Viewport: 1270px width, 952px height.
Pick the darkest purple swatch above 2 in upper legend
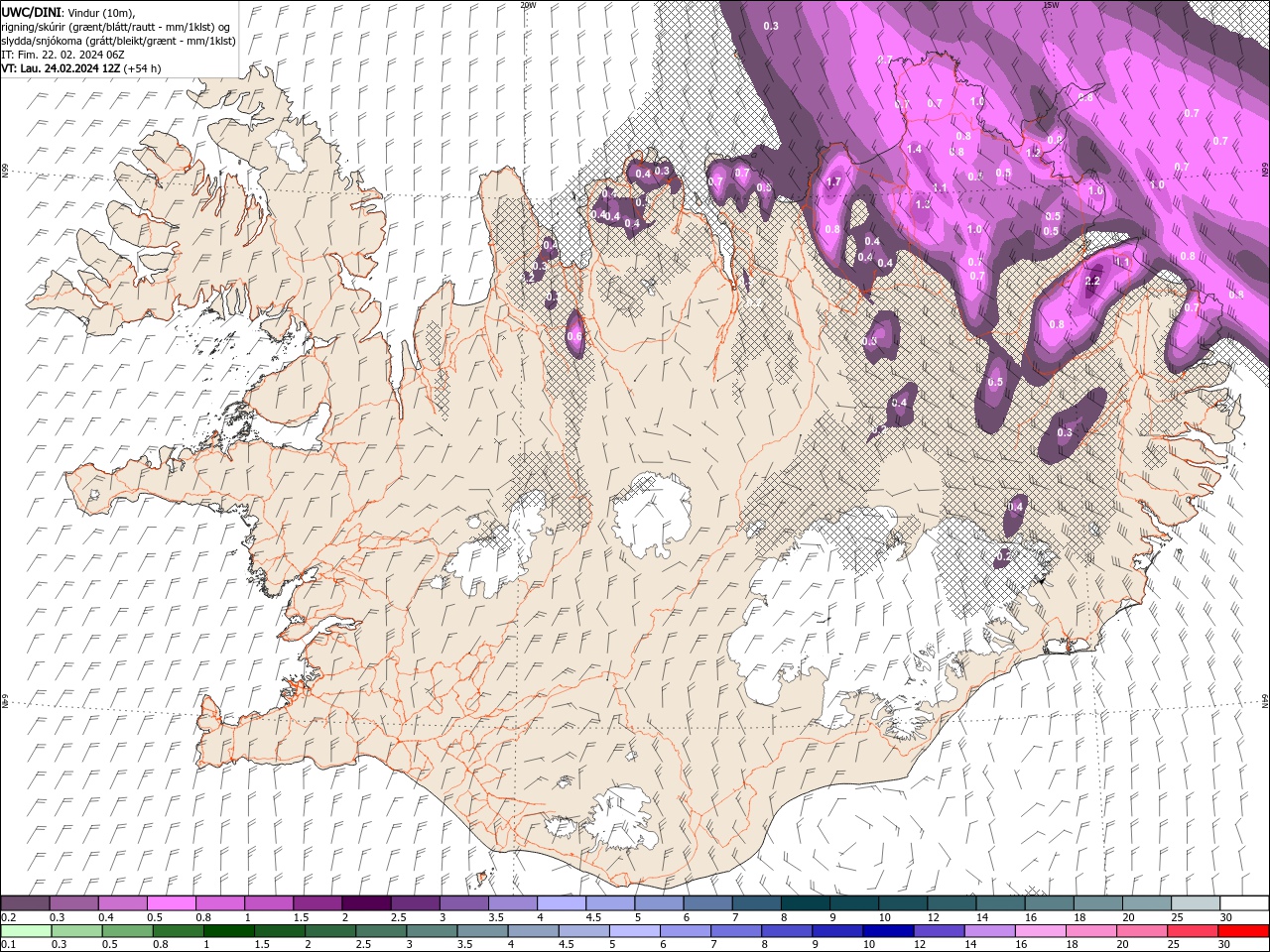pyautogui.click(x=367, y=903)
